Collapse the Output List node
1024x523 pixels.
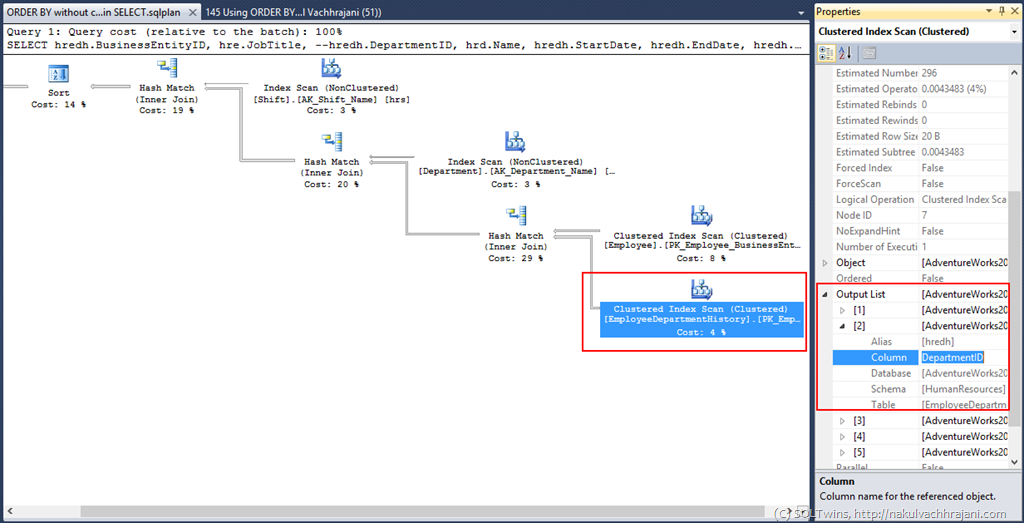825,295
